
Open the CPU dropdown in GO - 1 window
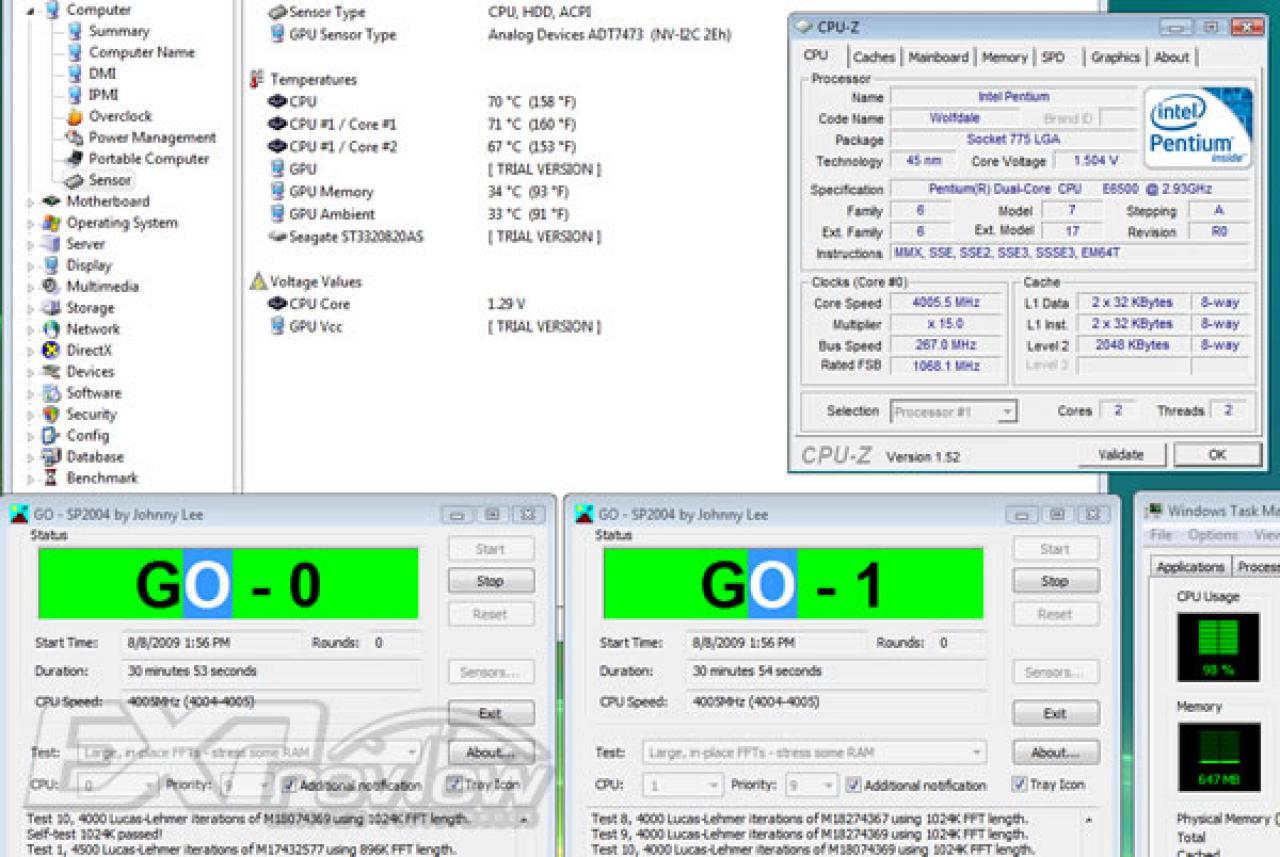click(712, 785)
